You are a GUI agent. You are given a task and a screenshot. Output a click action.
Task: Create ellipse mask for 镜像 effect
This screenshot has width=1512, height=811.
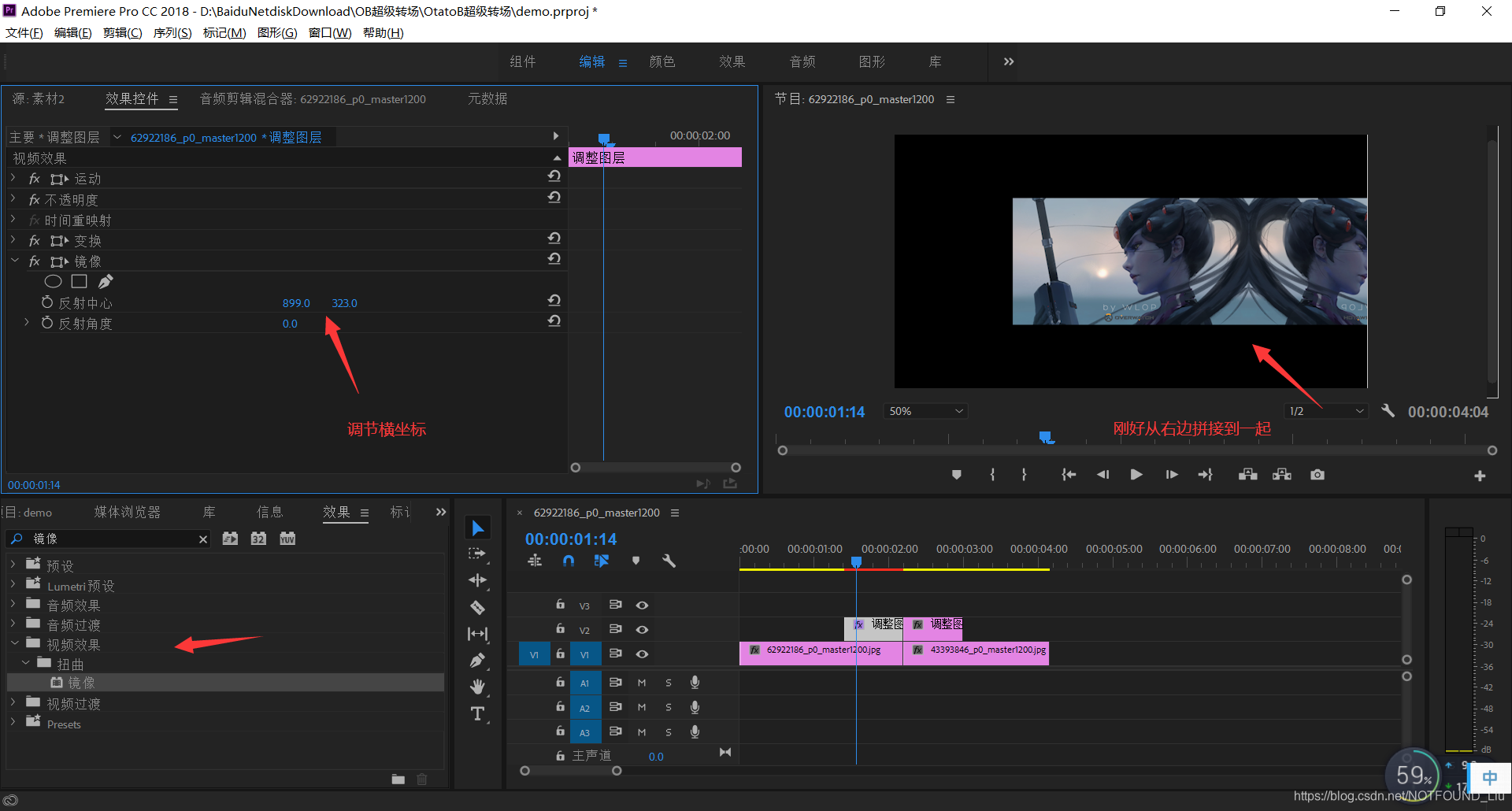tap(53, 282)
